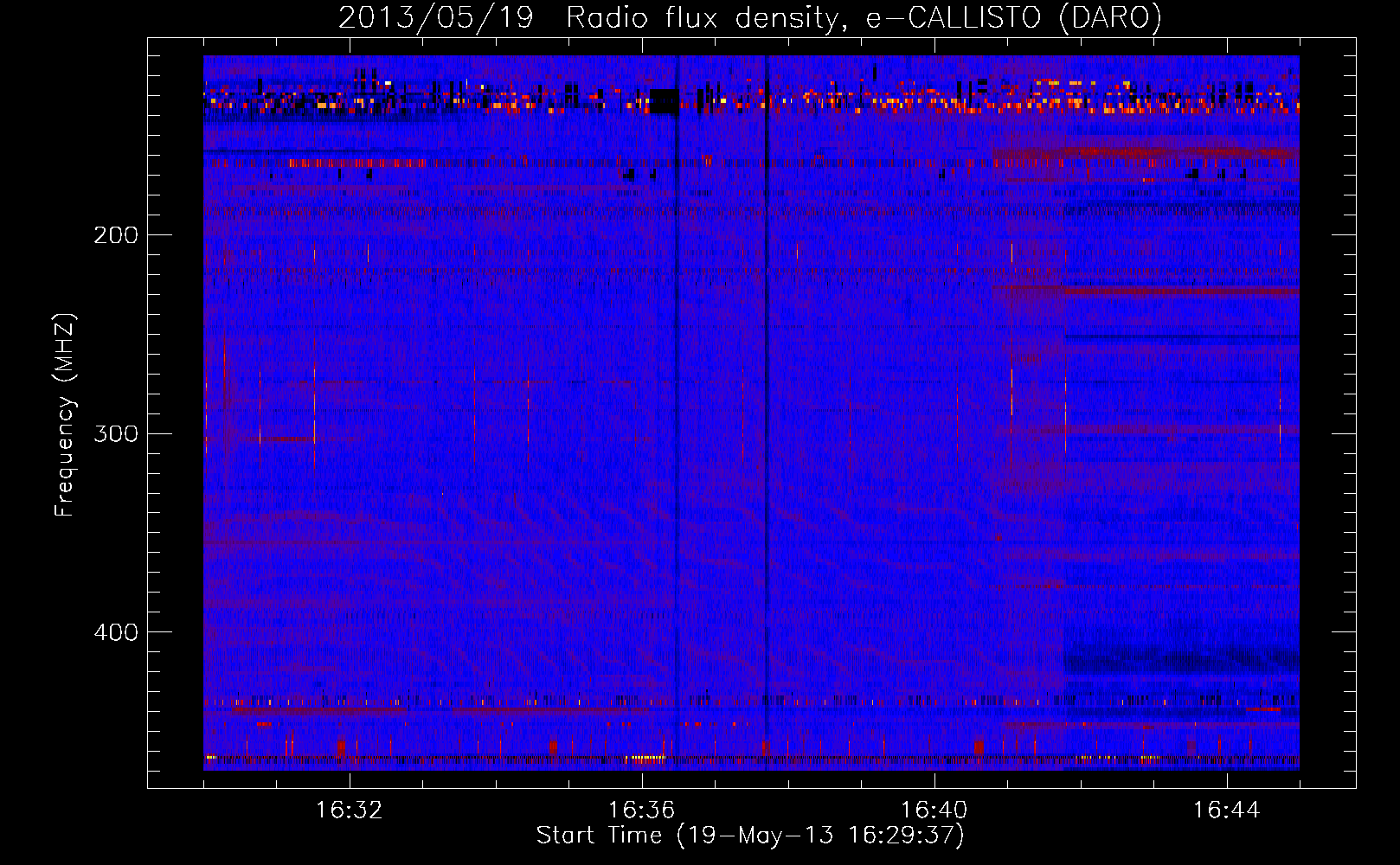Click the plot title "2013/05/19 Radio flux density, e-CALLISTO (DARO)"

click(750, 18)
